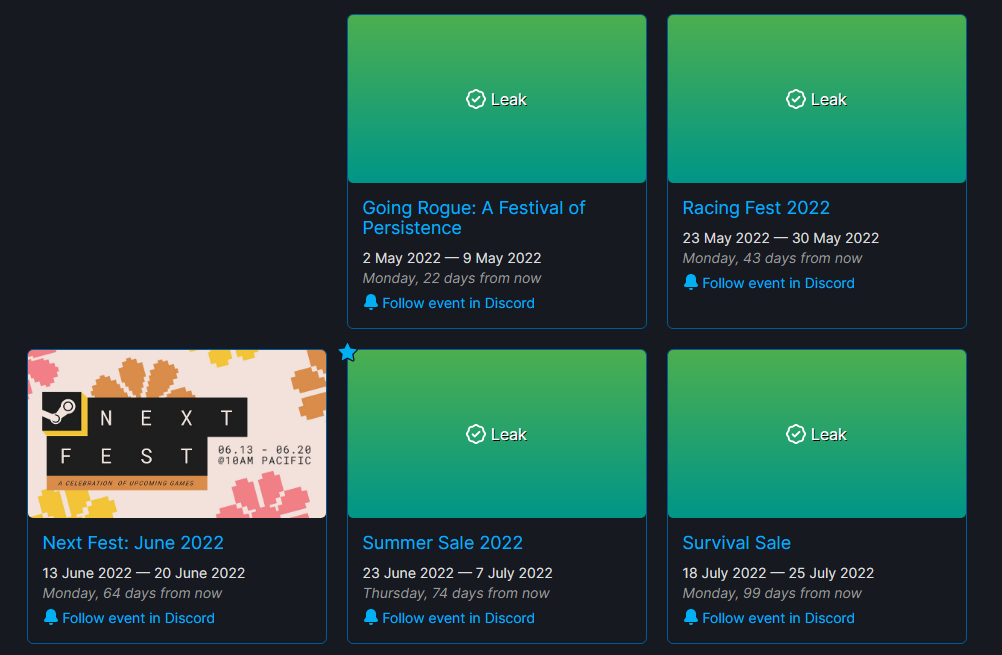The height and width of the screenshot is (655, 1002).
Task: Click the Next Fest promotional thumbnail image
Action: click(176, 433)
